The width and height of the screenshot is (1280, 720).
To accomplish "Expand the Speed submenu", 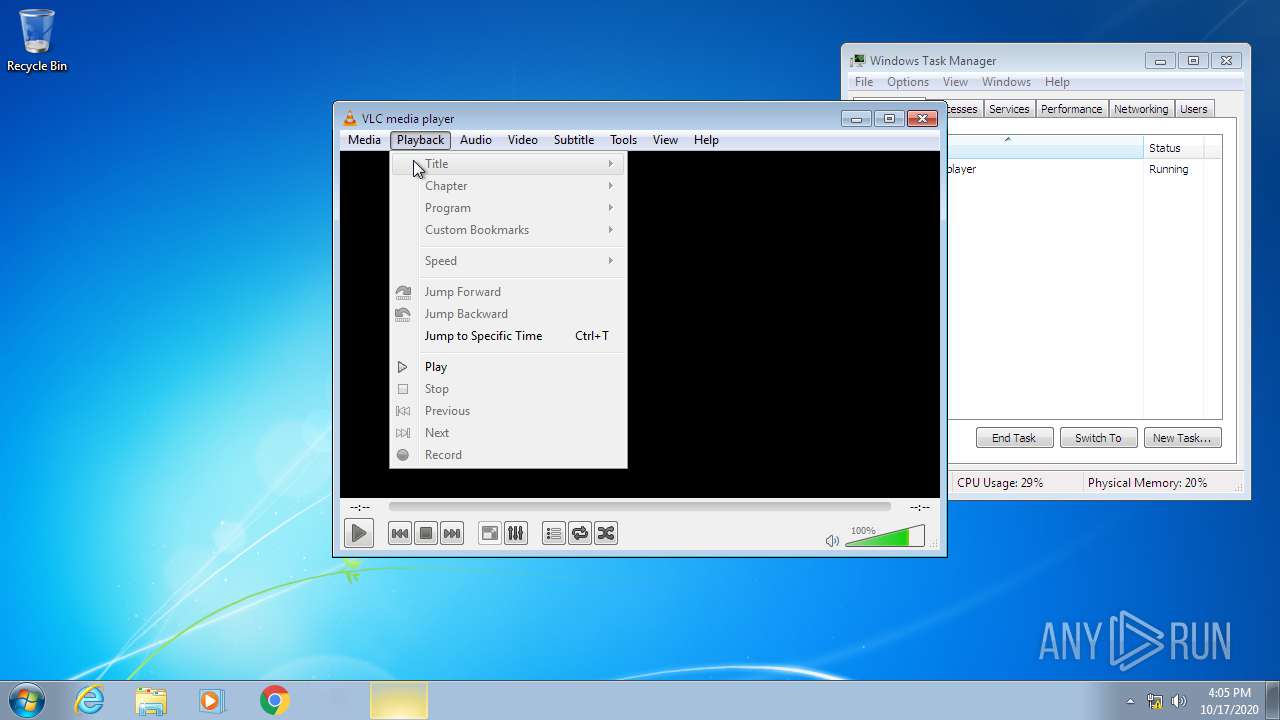I will click(508, 261).
